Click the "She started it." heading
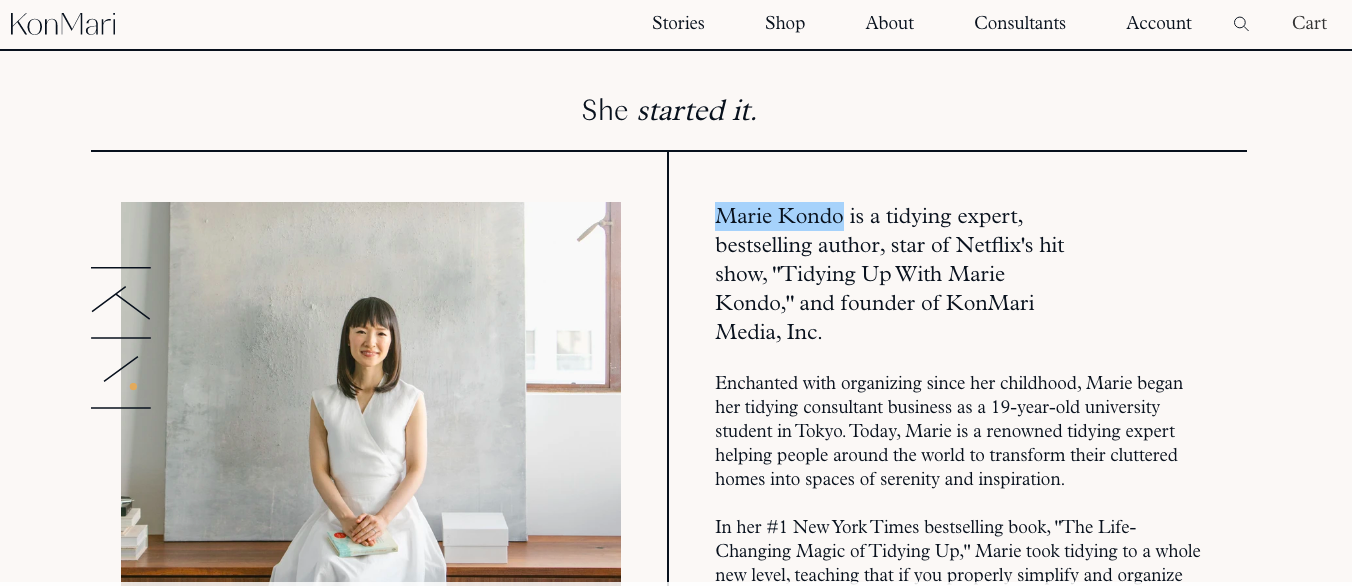The image size is (1352, 586). click(x=669, y=110)
